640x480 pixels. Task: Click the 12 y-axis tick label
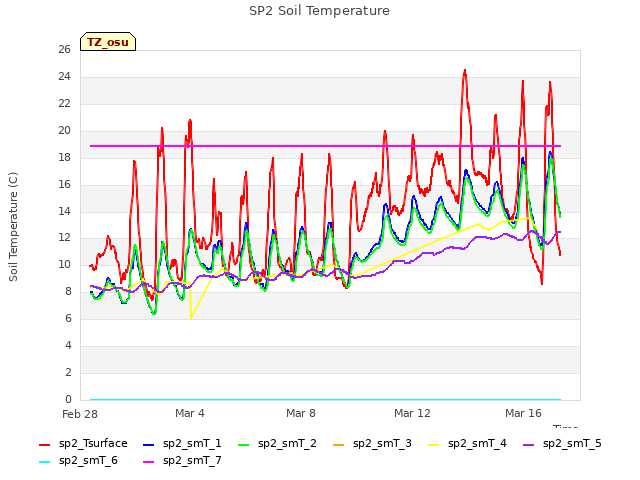tap(64, 238)
